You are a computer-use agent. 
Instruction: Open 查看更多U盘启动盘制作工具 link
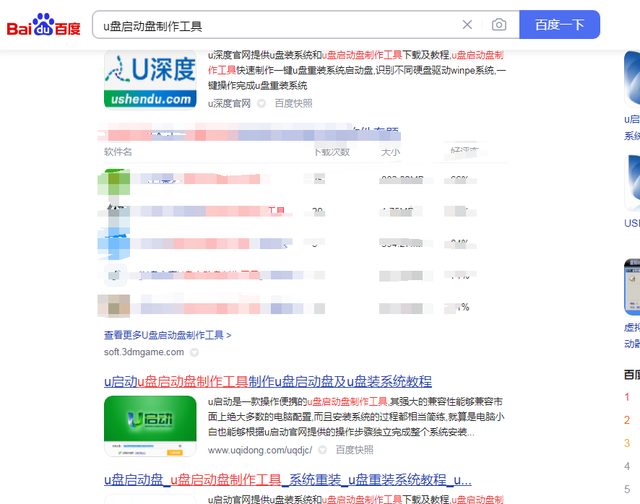point(167,335)
